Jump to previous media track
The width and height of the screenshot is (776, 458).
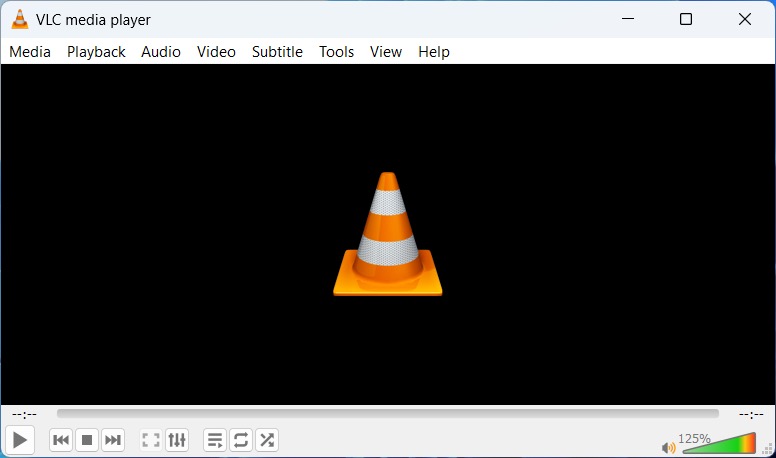tap(61, 440)
